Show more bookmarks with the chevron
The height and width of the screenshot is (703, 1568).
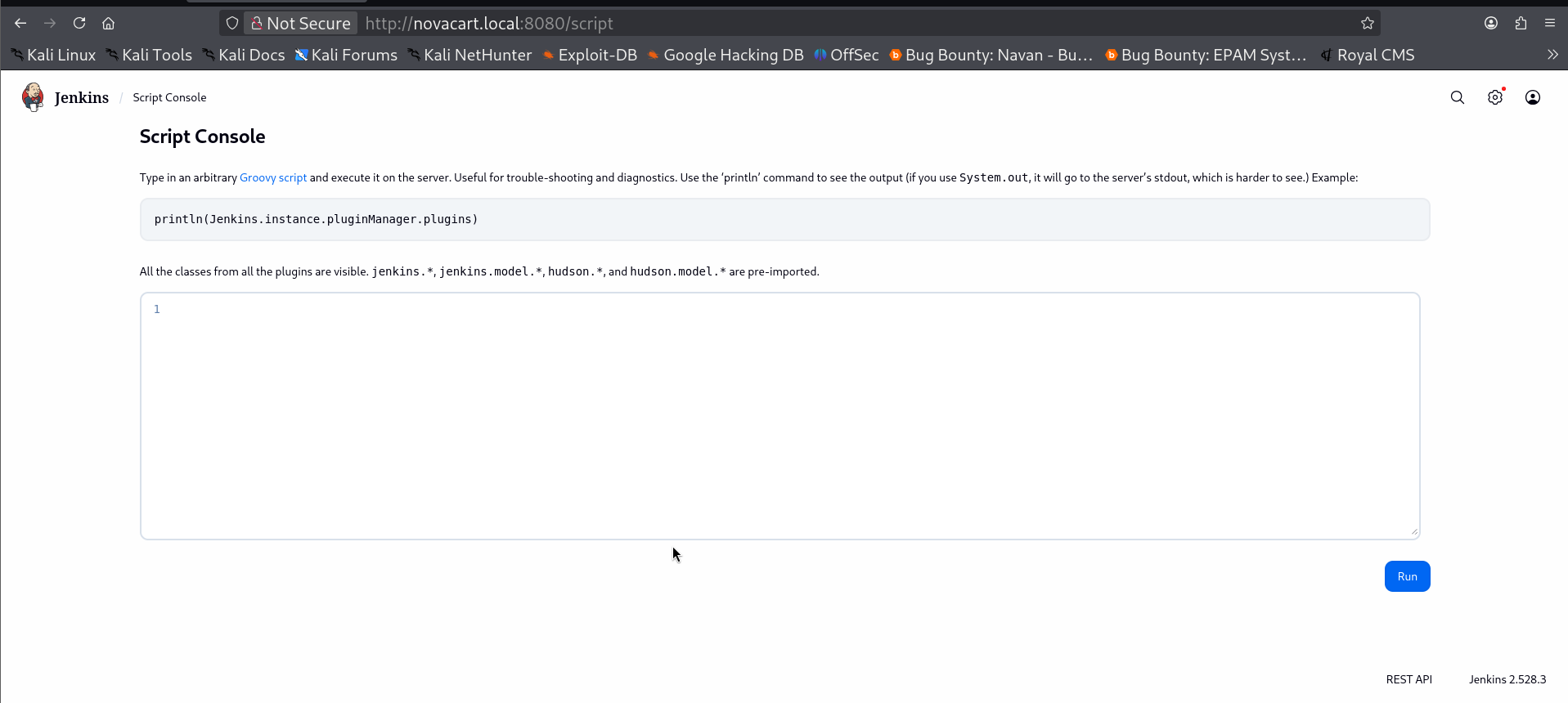pyautogui.click(x=1552, y=55)
